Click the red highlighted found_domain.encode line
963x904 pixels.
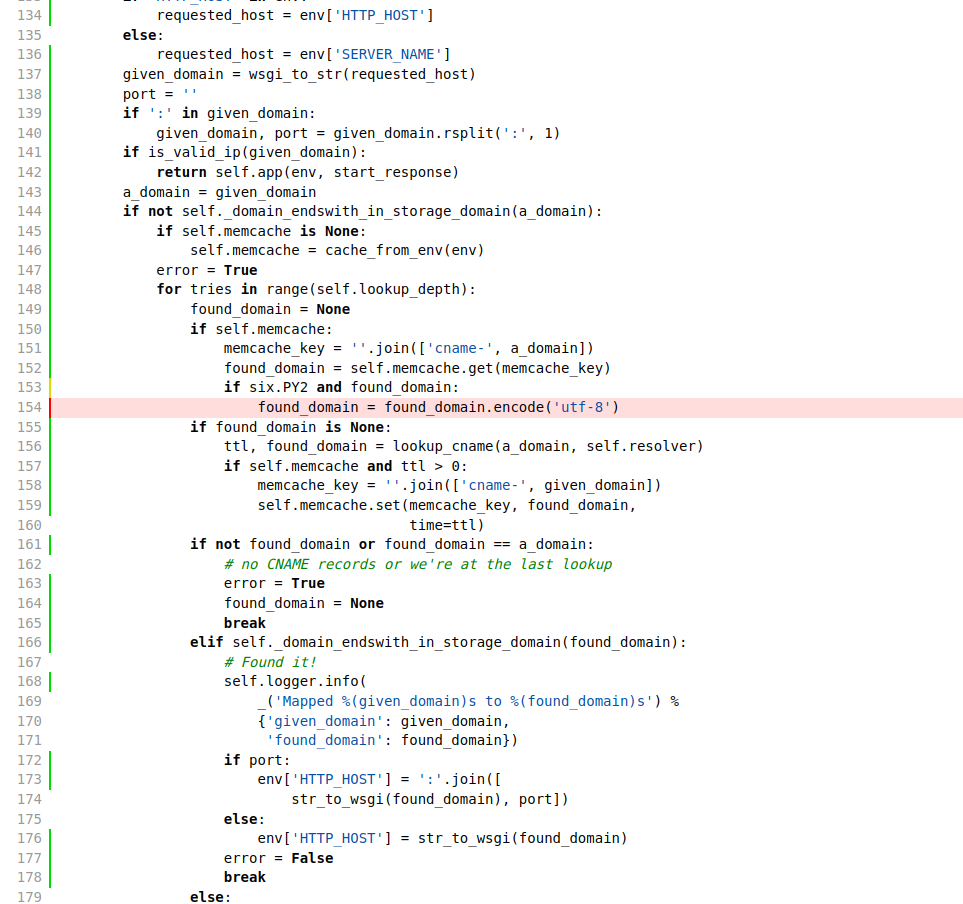pyautogui.click(x=438, y=407)
